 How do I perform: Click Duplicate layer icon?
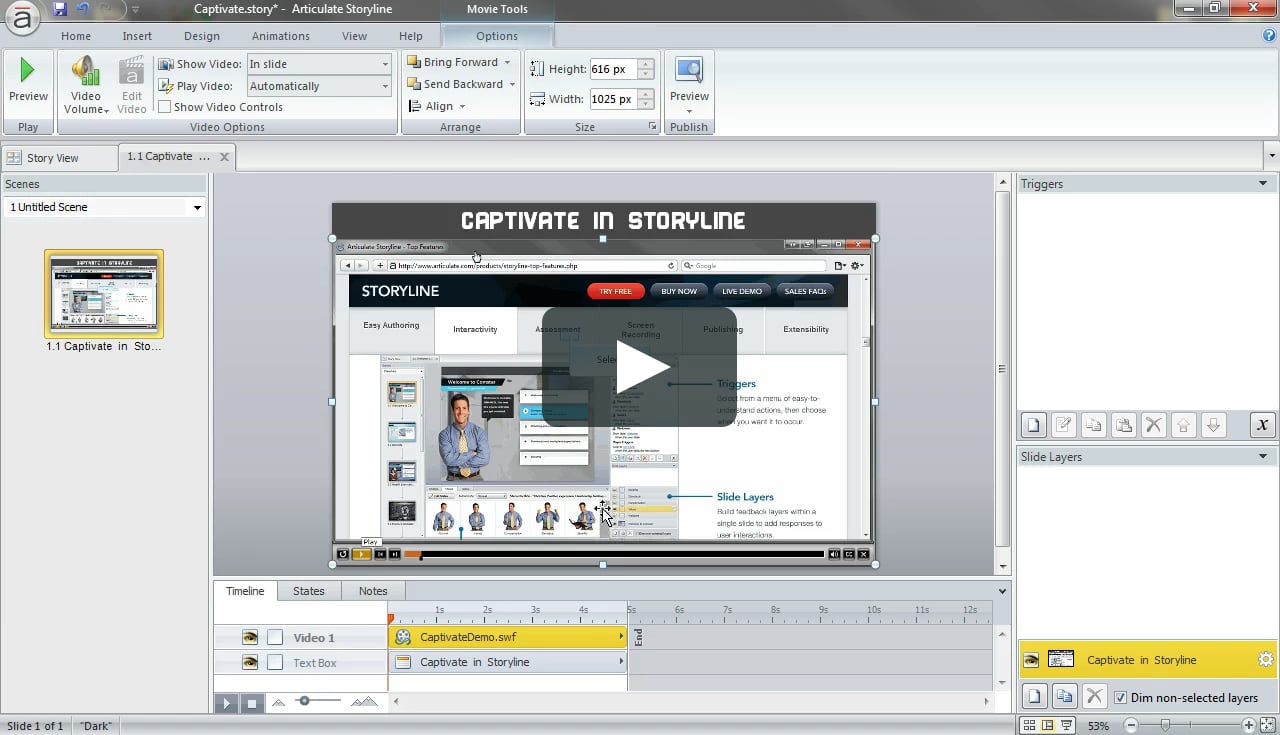(1065, 697)
